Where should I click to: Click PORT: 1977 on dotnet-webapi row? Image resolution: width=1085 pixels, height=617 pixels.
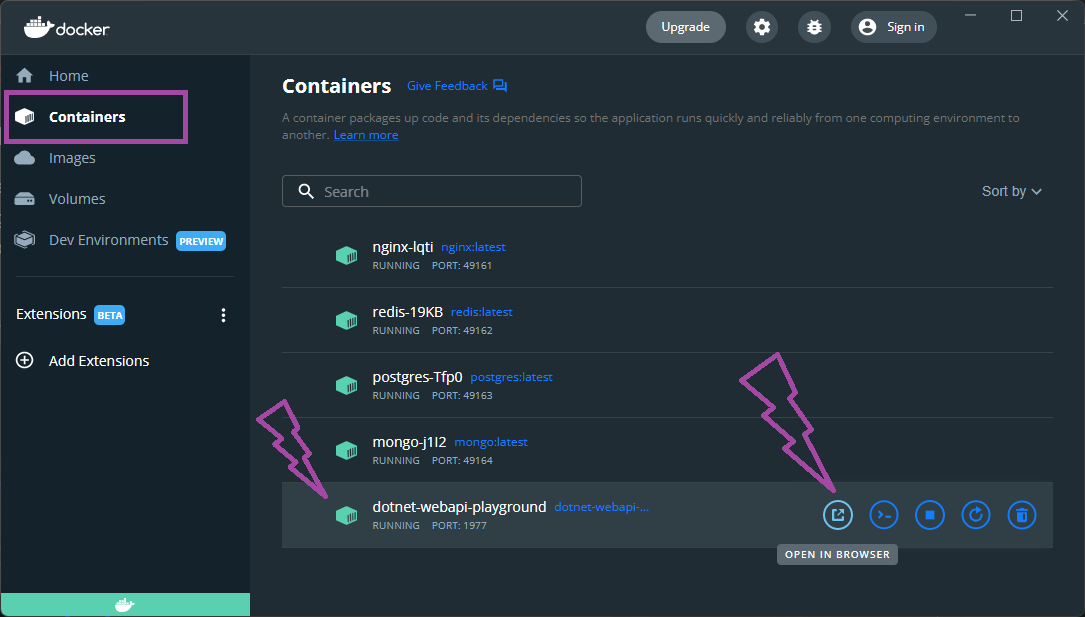click(459, 526)
